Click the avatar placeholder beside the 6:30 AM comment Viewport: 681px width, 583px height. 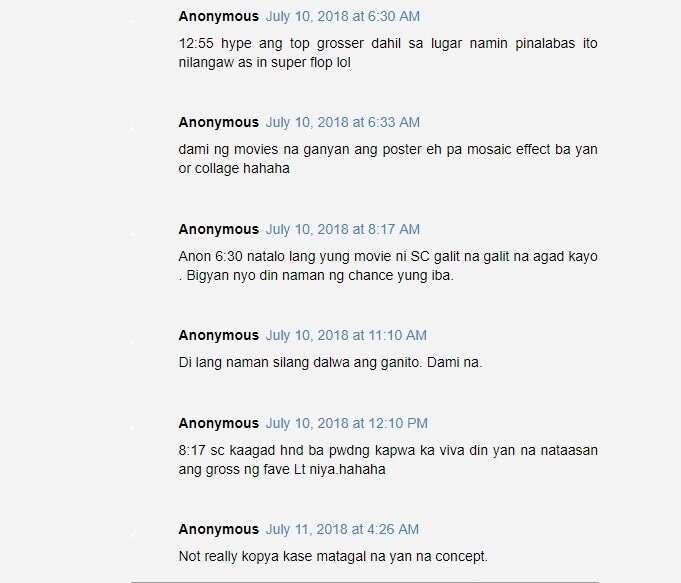point(132,20)
